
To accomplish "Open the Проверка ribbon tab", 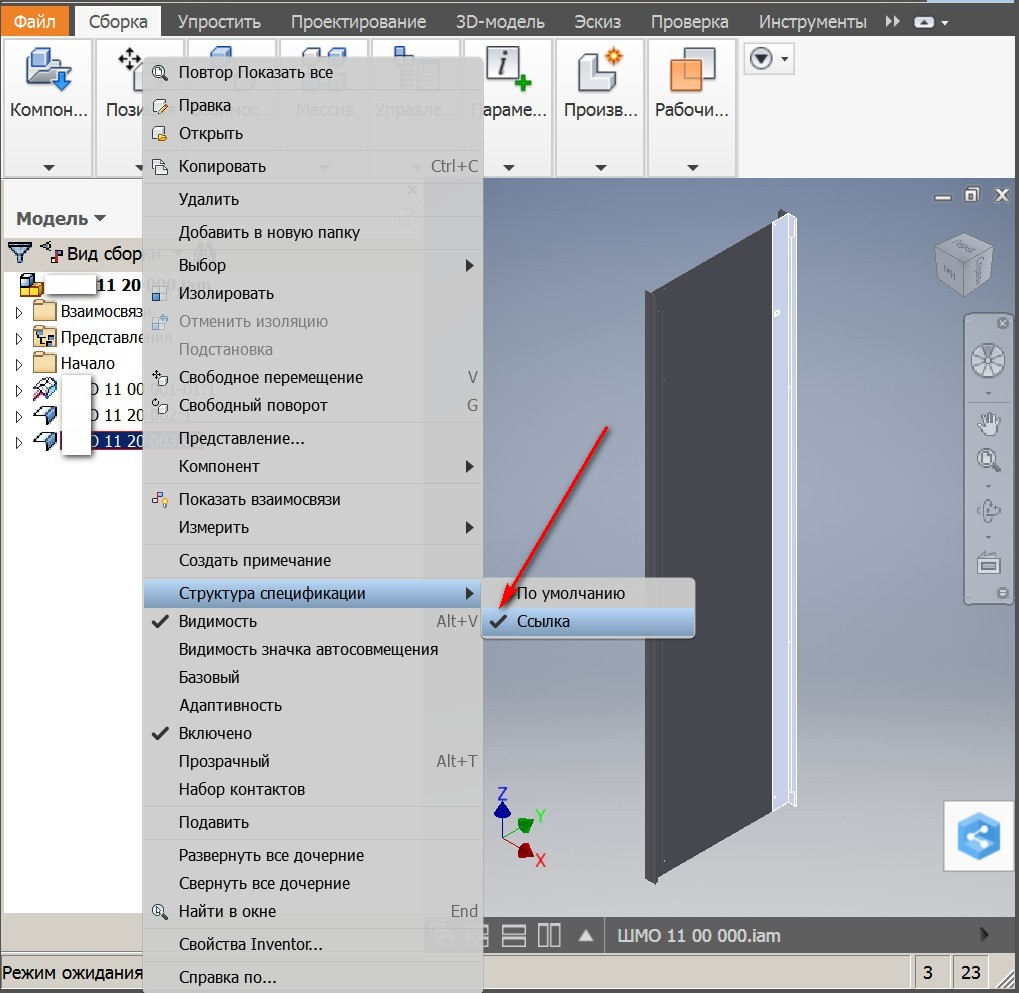I will point(690,21).
